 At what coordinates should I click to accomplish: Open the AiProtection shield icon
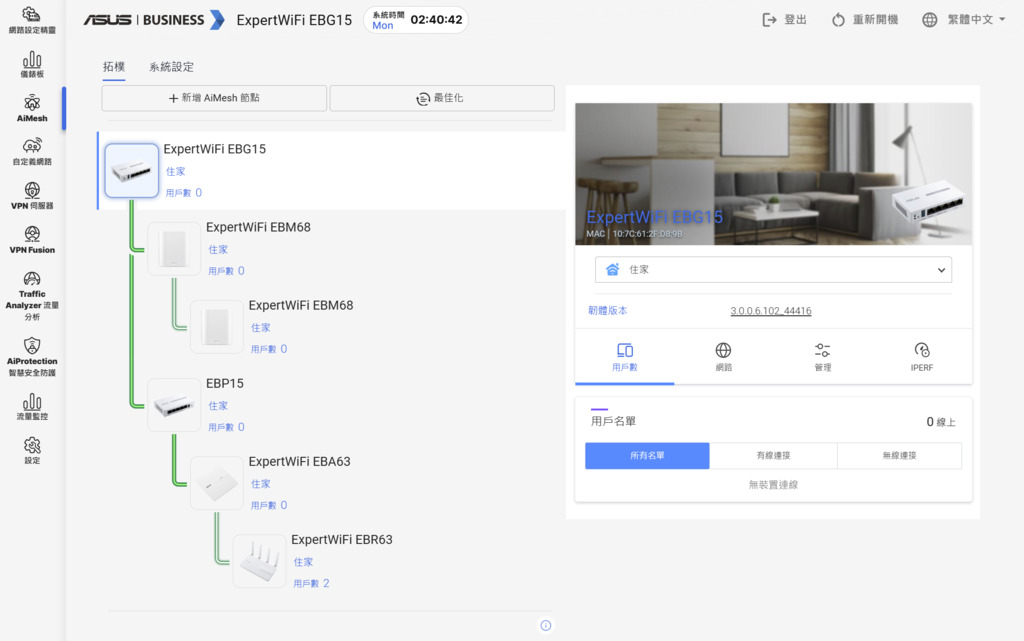(32, 345)
